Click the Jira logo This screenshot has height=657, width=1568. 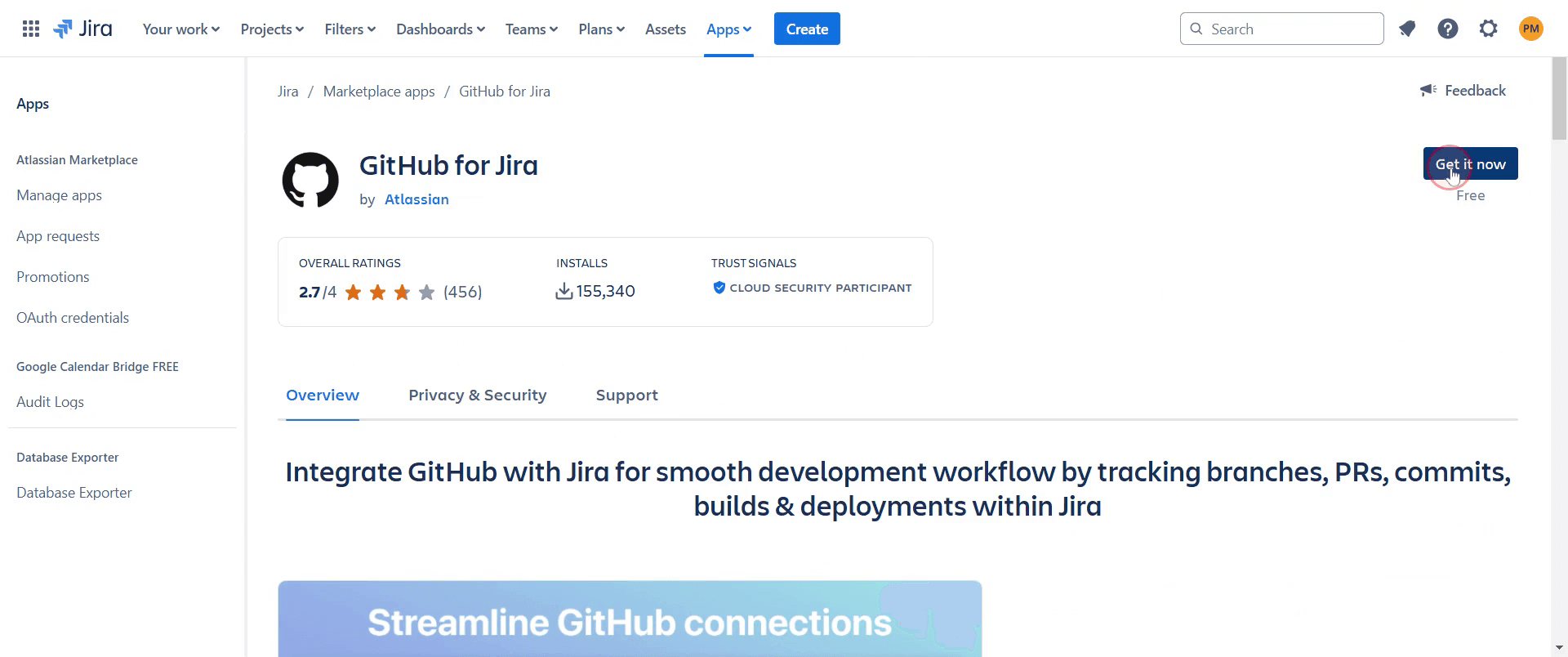point(82,29)
